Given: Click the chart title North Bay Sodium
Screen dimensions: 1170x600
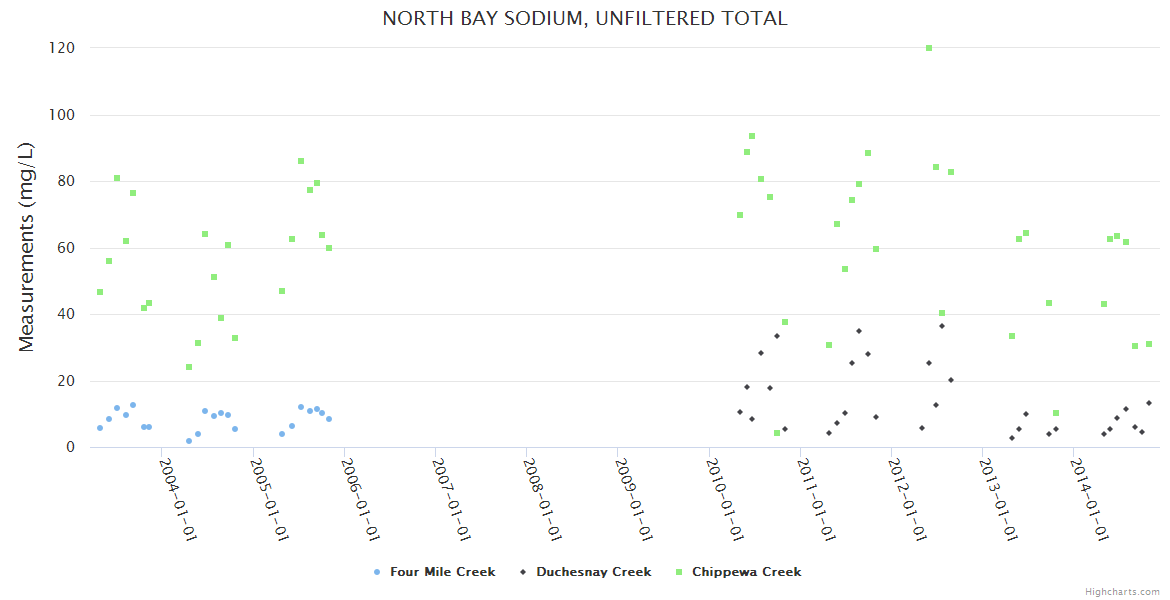Looking at the screenshot, I should pyautogui.click(x=585, y=18).
